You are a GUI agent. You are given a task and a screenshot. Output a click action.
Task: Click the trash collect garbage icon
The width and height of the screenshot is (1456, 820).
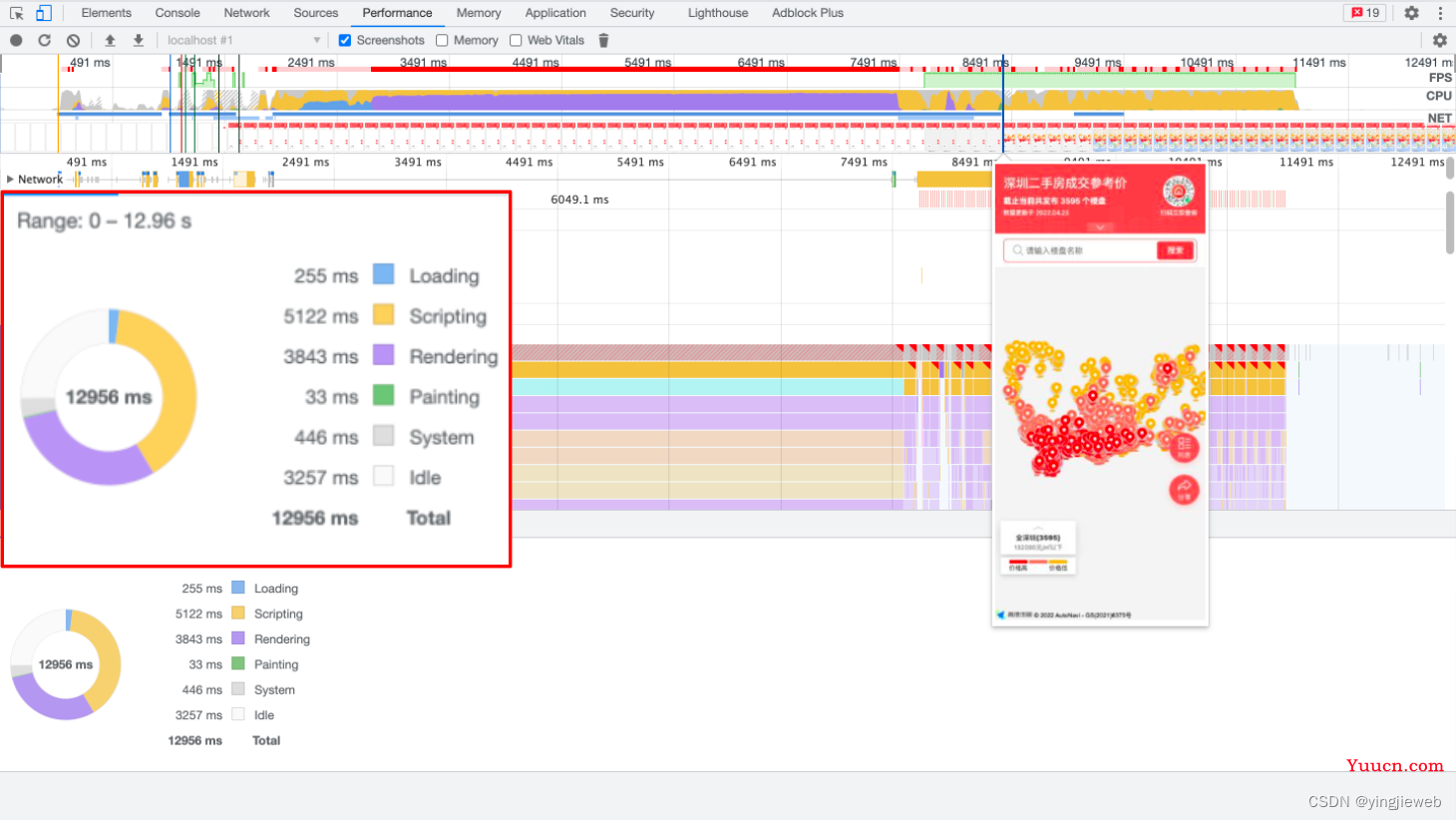pyautogui.click(x=603, y=40)
